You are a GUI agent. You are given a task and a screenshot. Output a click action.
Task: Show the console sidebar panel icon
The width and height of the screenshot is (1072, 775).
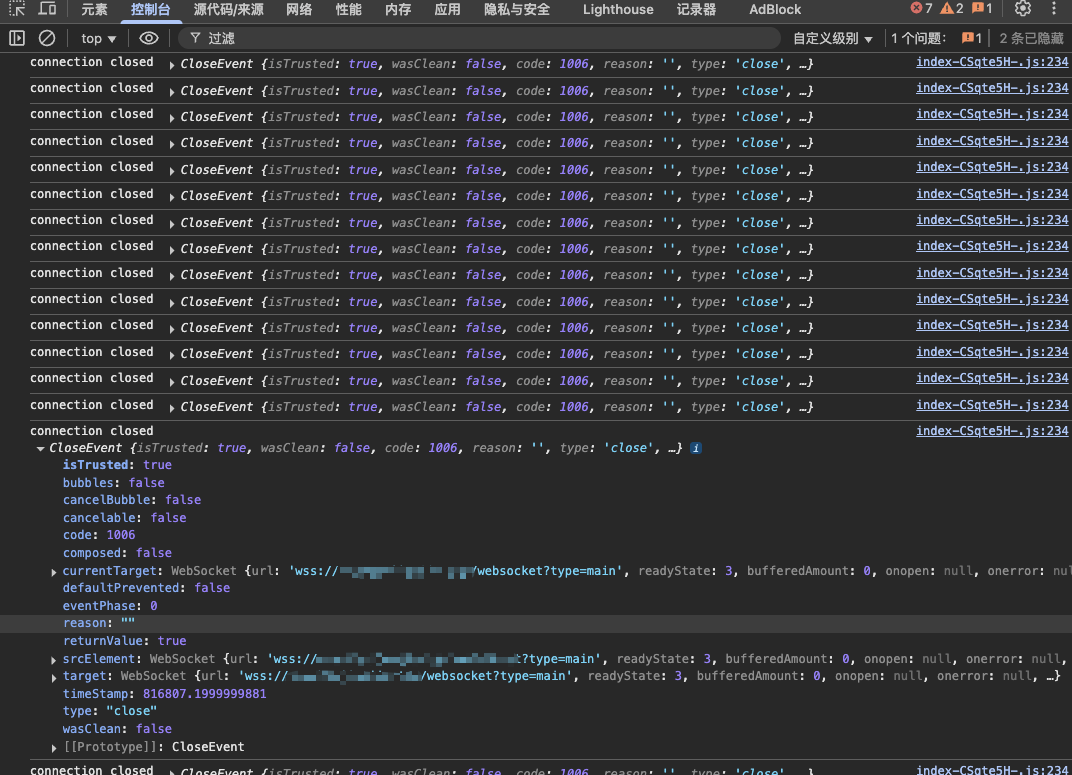tap(17, 38)
